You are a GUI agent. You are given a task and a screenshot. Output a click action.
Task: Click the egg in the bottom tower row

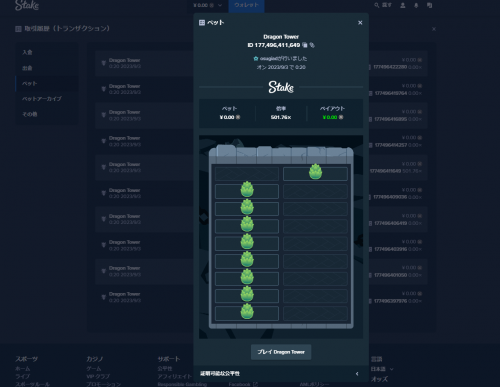click(x=247, y=311)
